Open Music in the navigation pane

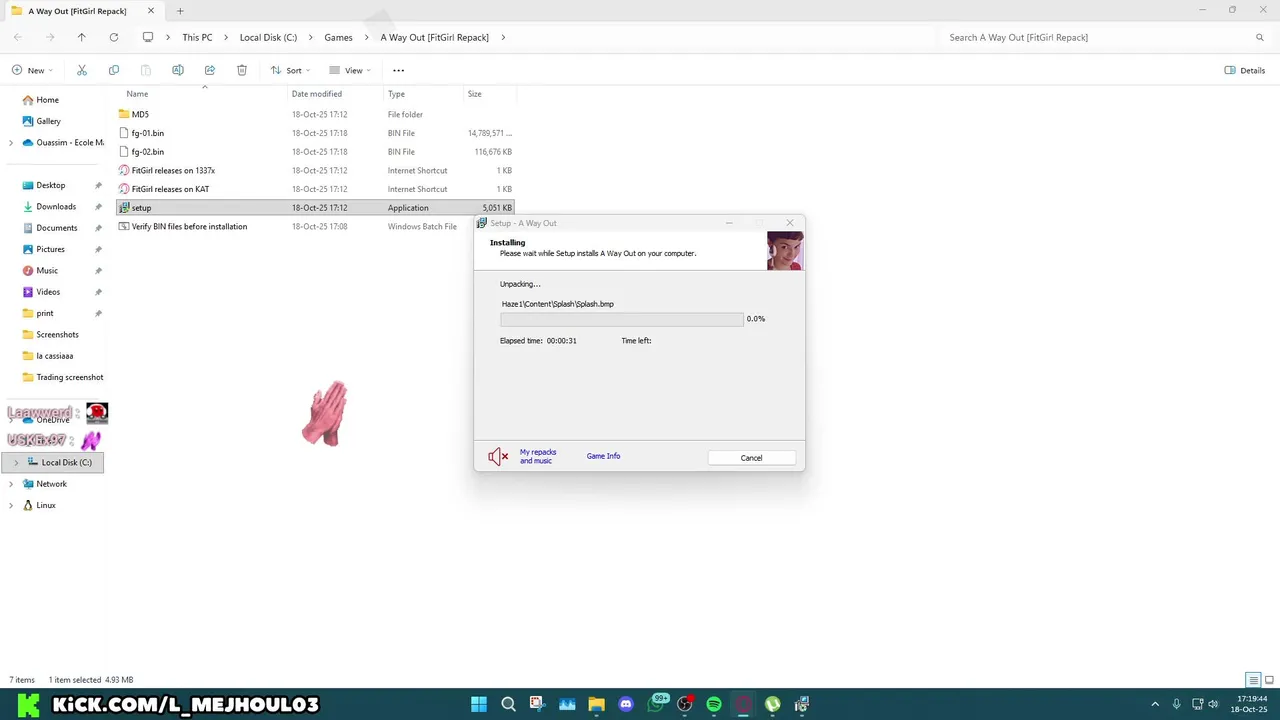[x=47, y=271]
